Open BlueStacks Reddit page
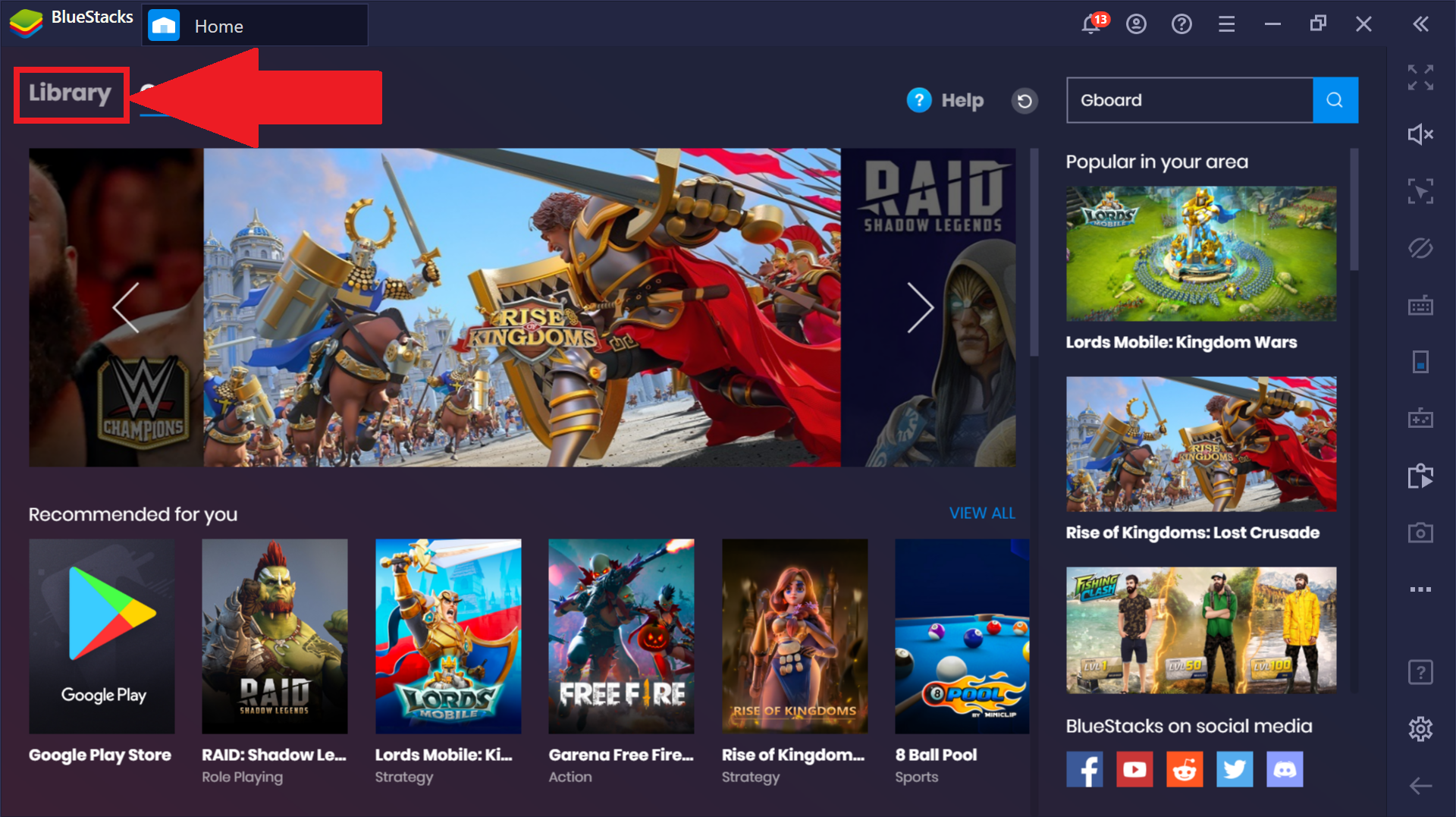This screenshot has width=1456, height=817. coord(1185,769)
